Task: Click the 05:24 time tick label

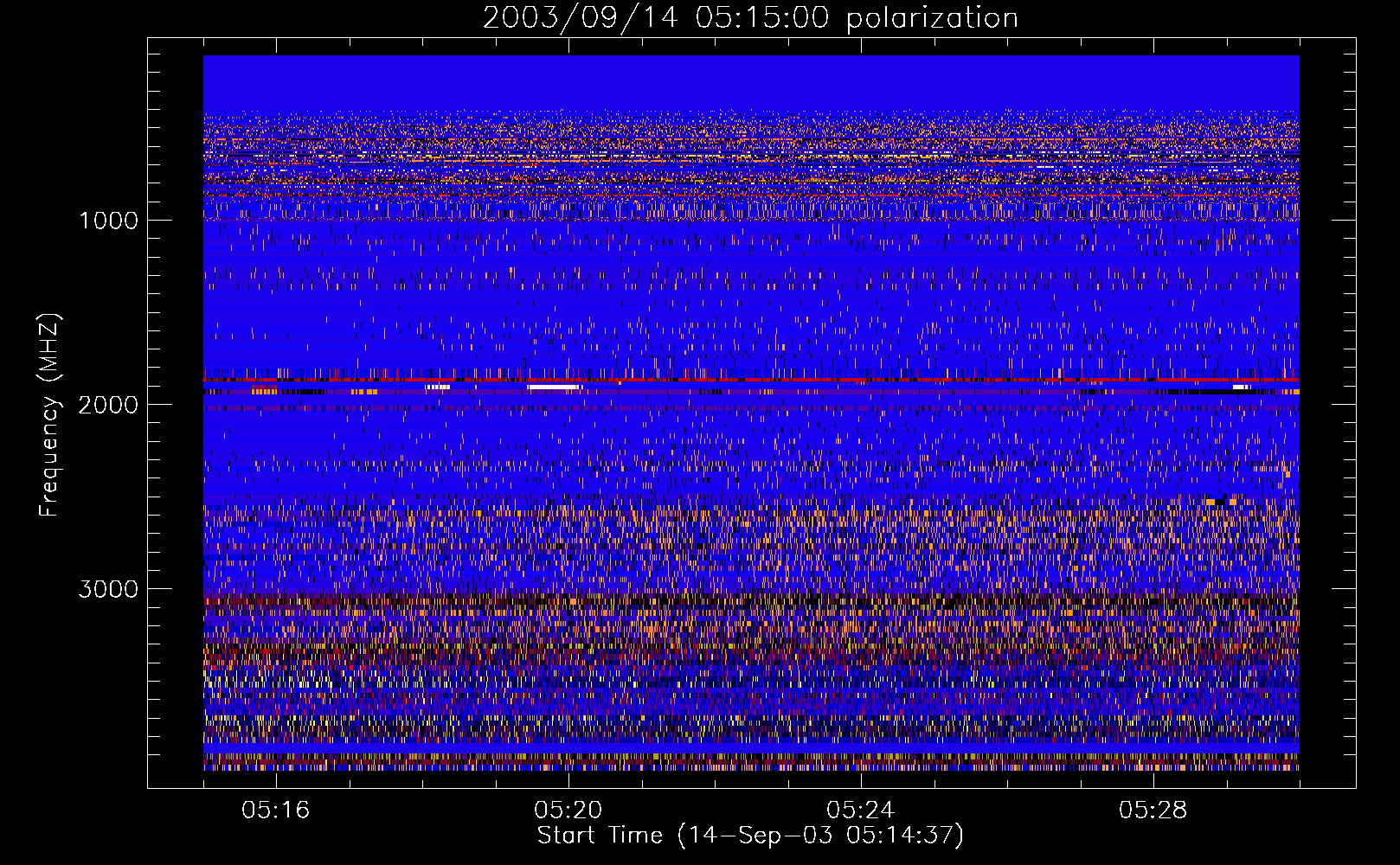Action: [x=861, y=810]
